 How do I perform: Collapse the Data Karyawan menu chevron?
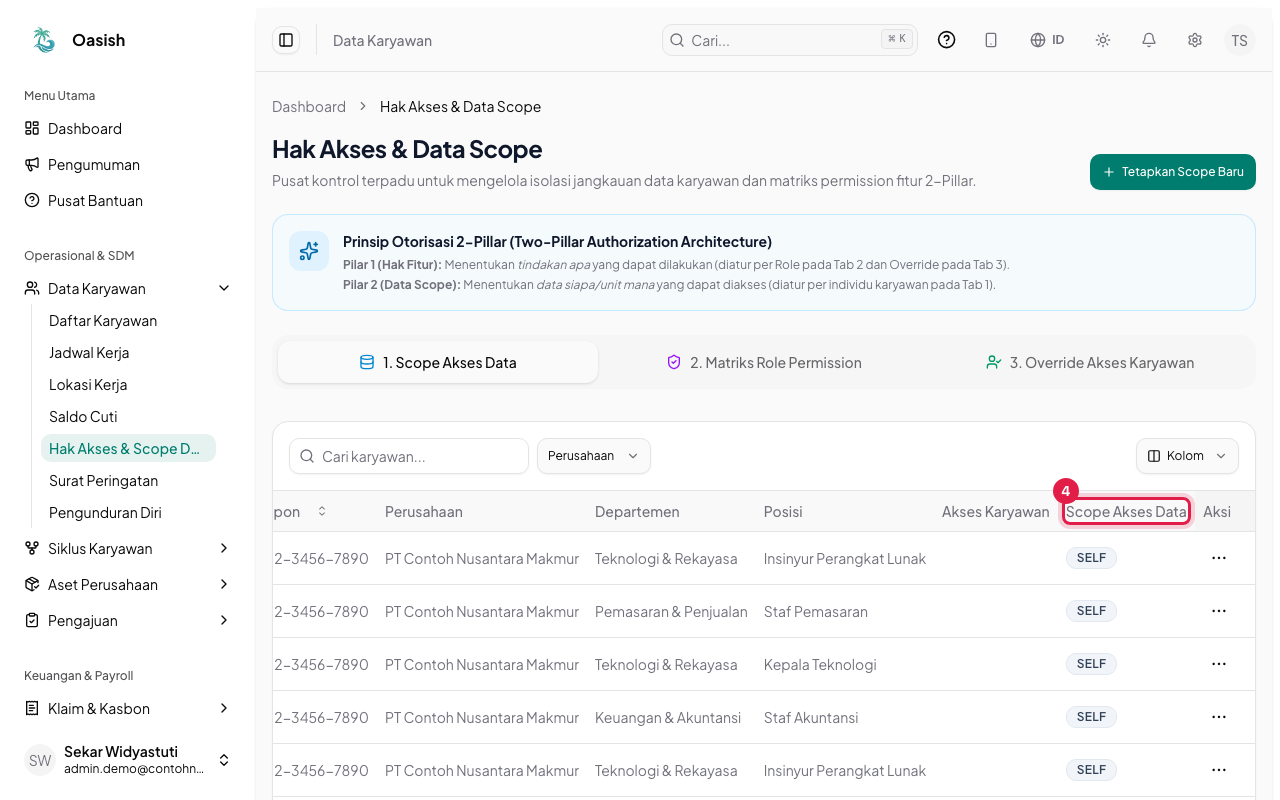pos(224,288)
